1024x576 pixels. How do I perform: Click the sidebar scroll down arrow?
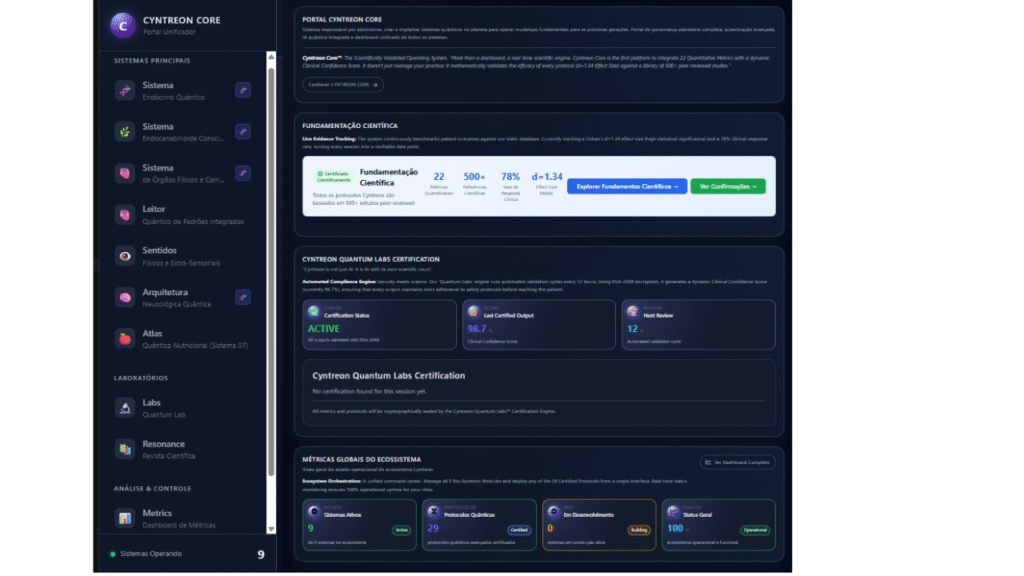point(270,528)
